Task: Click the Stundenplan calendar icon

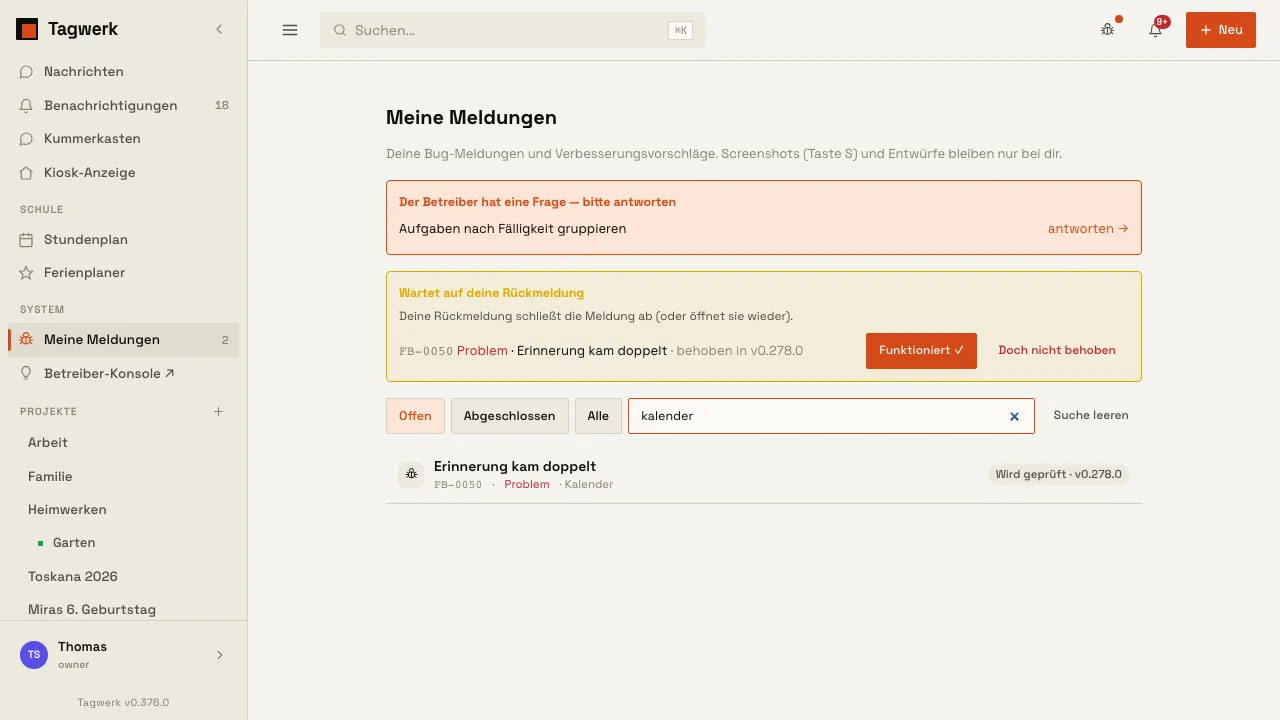Action: 26,240
